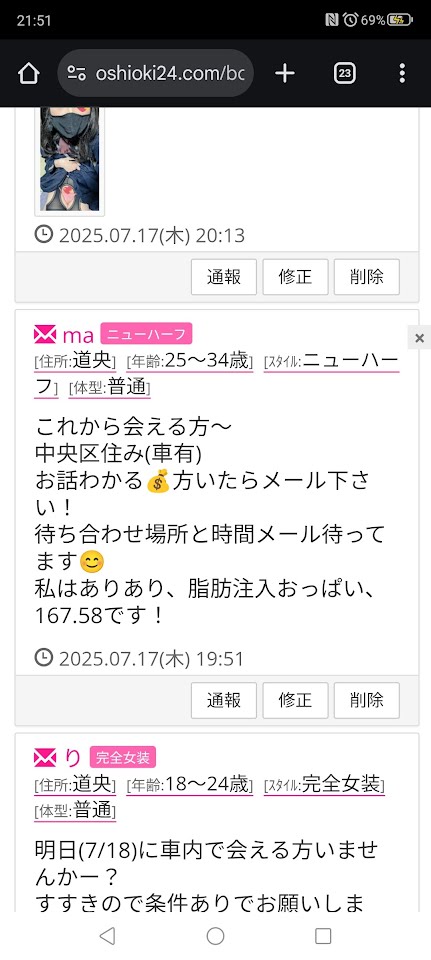431x960 pixels.
Task: Open the tab switcher showing 23
Action: point(345,73)
